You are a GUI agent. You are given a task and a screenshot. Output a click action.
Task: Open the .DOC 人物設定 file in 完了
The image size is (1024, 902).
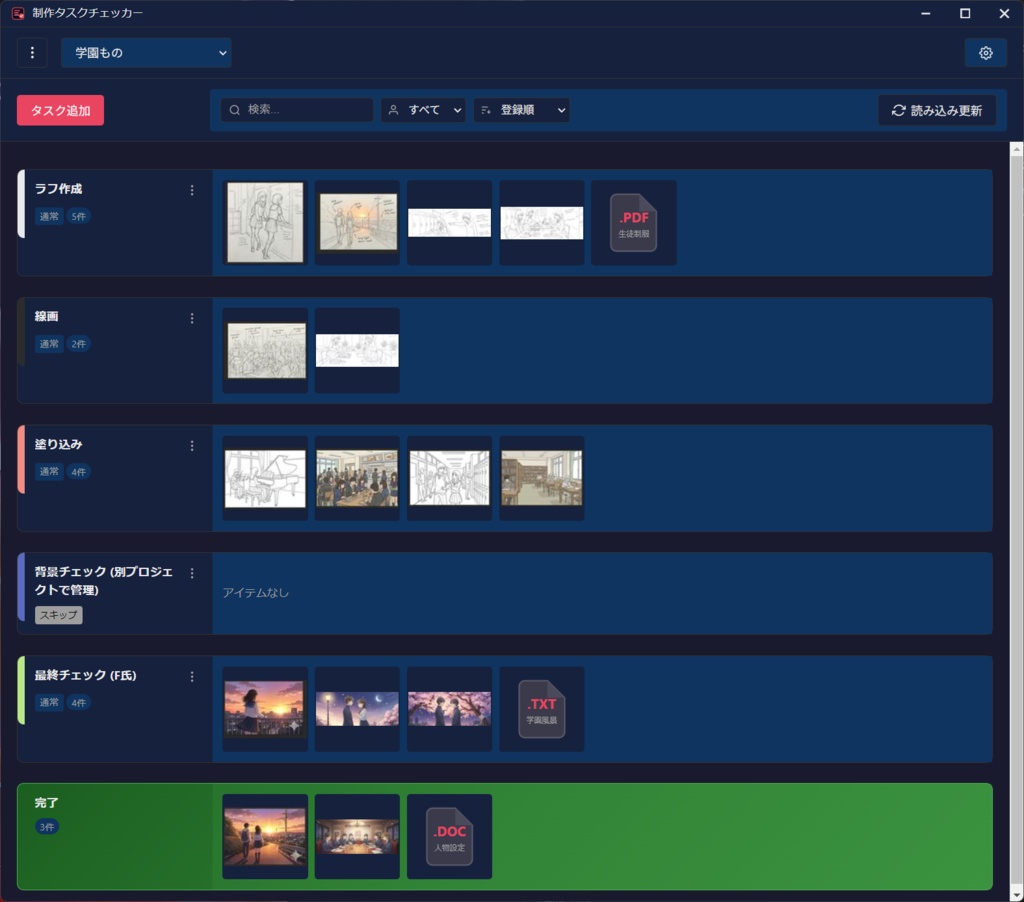coord(449,837)
